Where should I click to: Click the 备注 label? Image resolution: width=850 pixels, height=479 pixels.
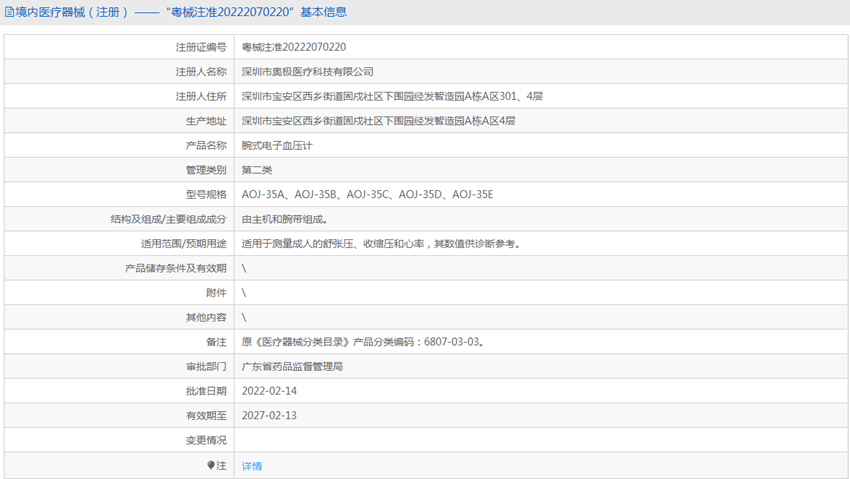(216, 342)
